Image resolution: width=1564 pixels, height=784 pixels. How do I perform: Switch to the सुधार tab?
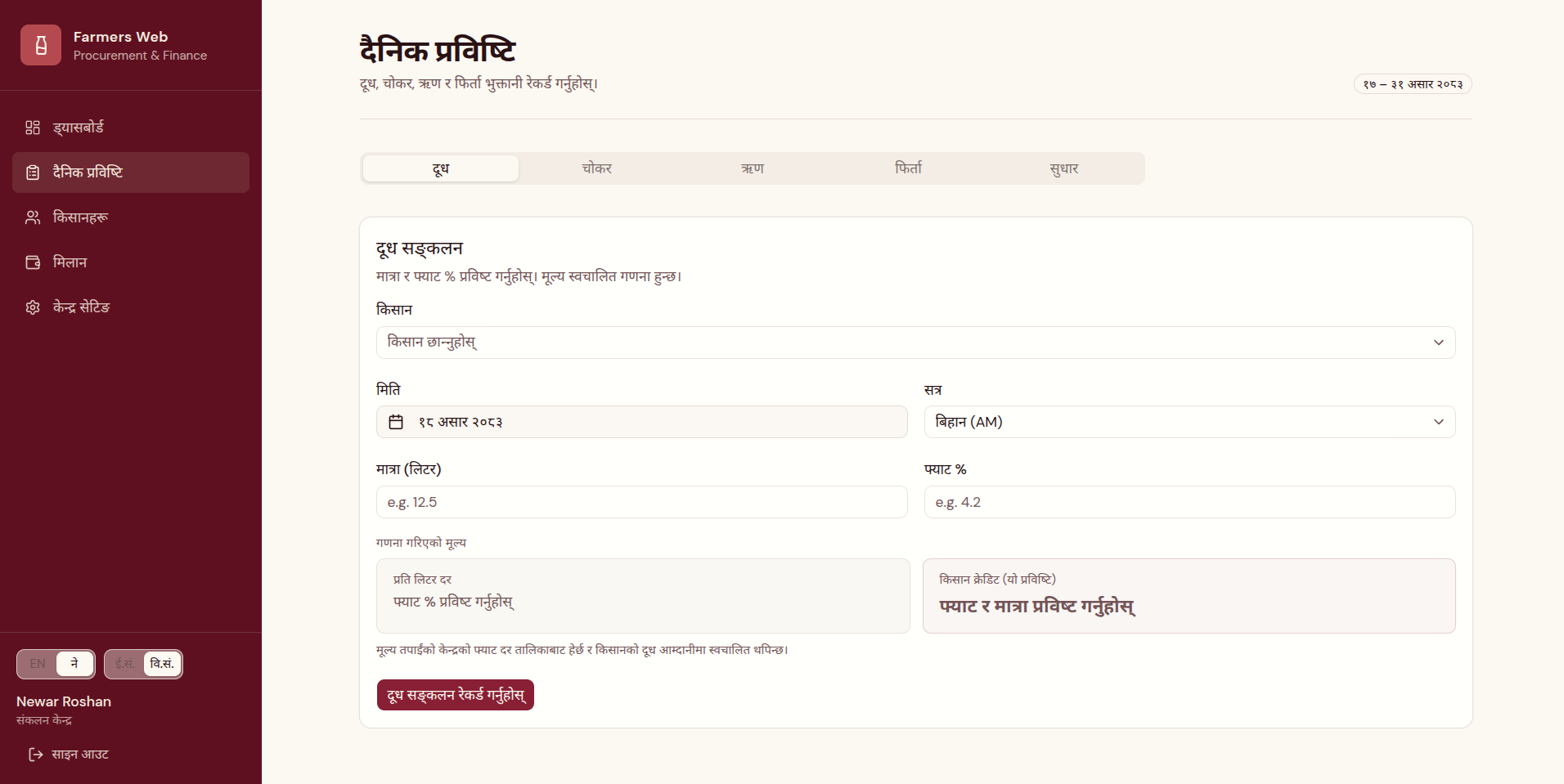point(1063,168)
